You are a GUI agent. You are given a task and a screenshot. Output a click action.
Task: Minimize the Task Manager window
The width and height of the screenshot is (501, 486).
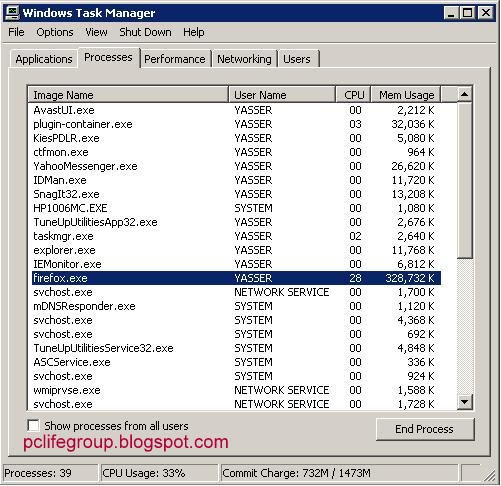click(x=451, y=13)
